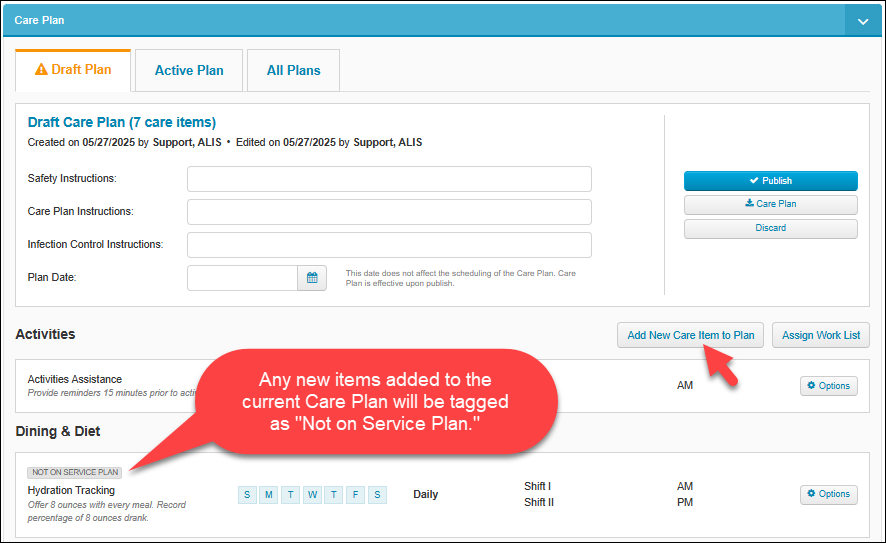
Task: Click Add New Care Item to Plan
Action: click(x=690, y=335)
